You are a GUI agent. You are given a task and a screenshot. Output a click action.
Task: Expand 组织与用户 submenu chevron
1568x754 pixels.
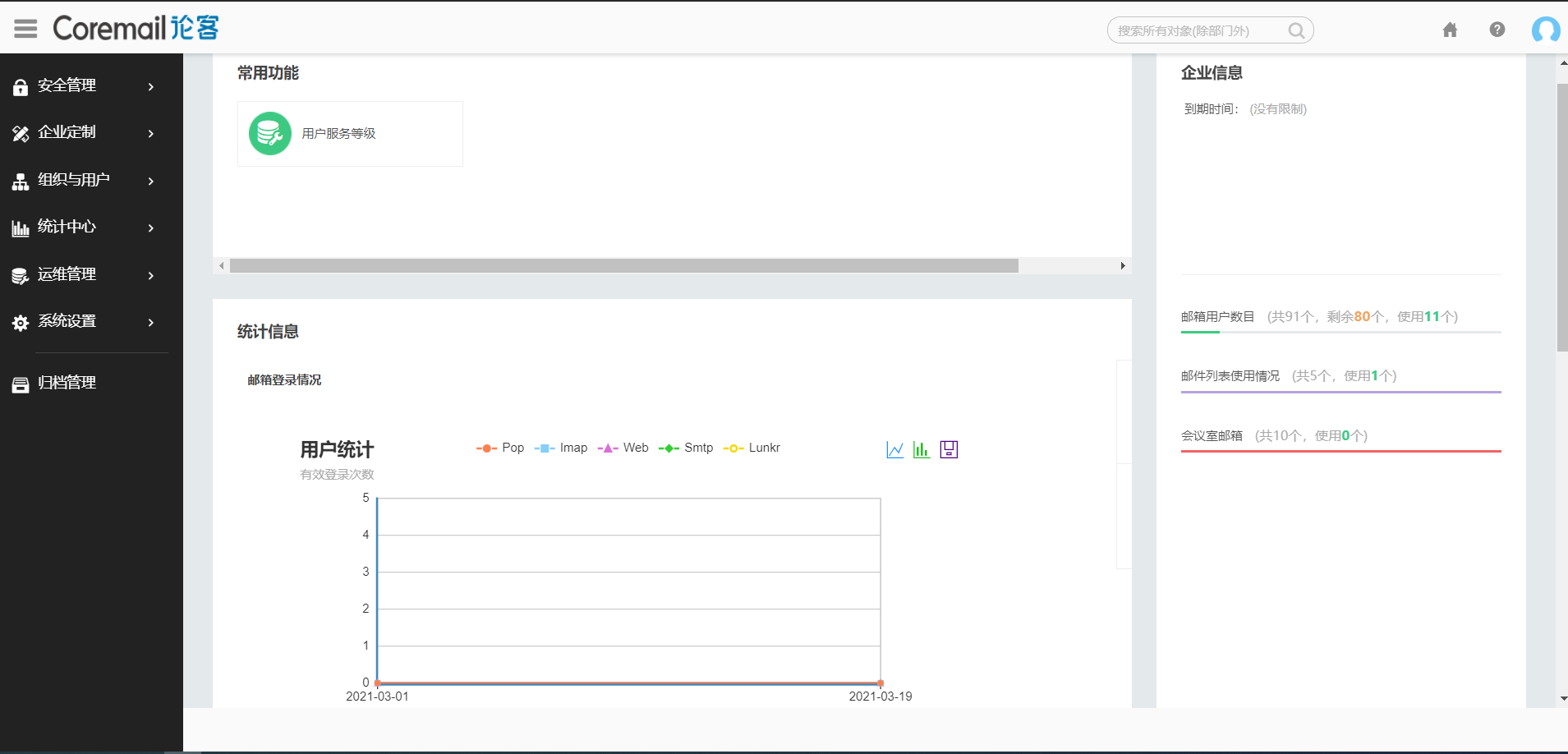tap(151, 181)
